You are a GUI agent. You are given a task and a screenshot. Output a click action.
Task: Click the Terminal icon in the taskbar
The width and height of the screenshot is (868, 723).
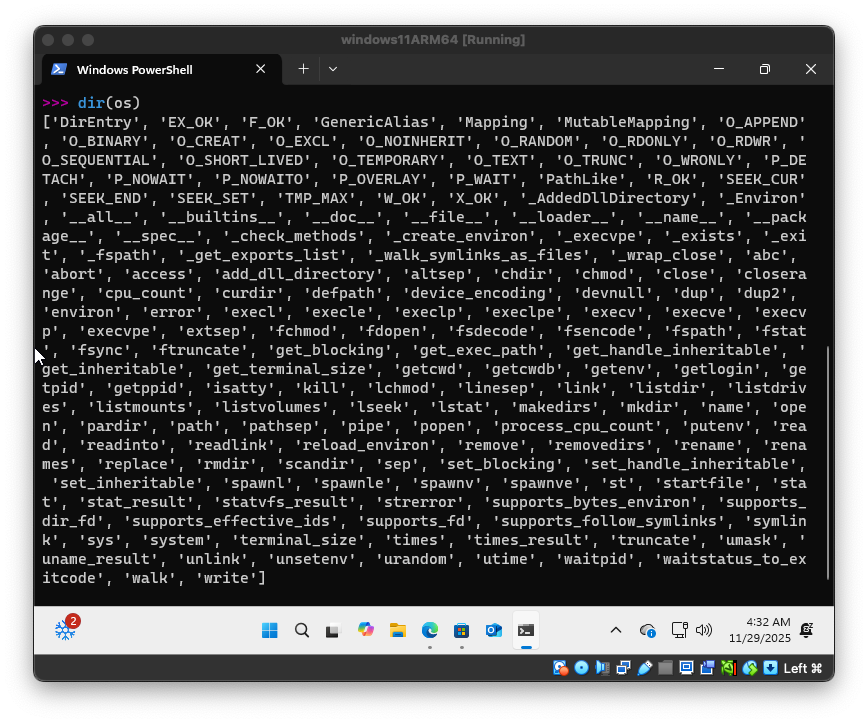click(525, 630)
